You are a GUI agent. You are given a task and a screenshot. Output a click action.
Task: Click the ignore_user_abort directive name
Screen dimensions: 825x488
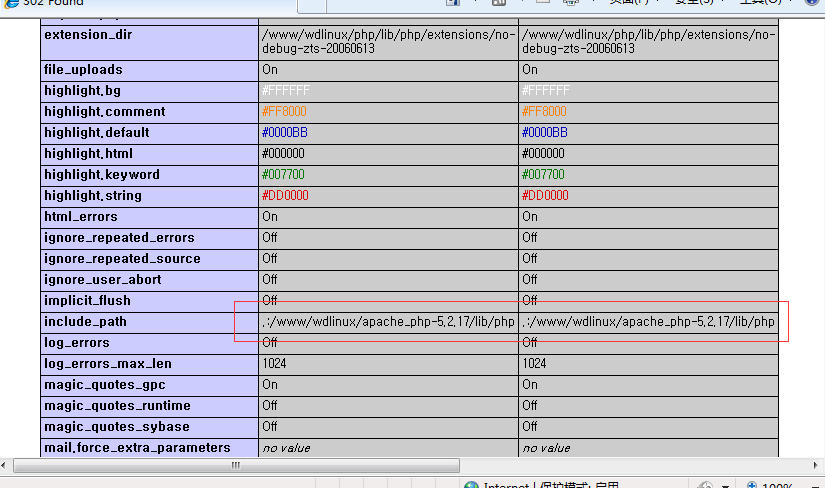click(x=103, y=280)
